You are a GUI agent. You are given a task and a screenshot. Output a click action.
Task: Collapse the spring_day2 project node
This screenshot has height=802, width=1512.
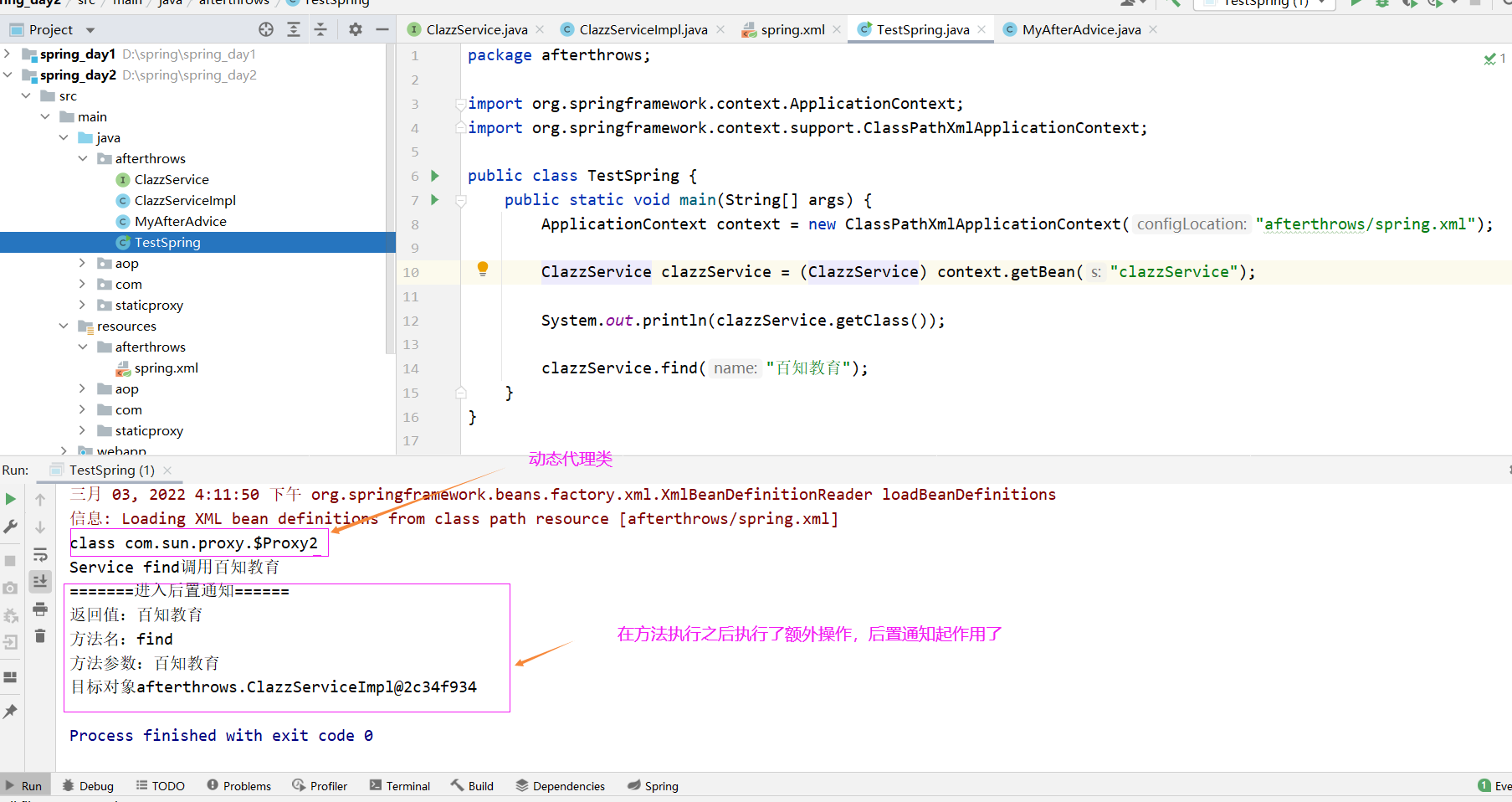(8, 75)
